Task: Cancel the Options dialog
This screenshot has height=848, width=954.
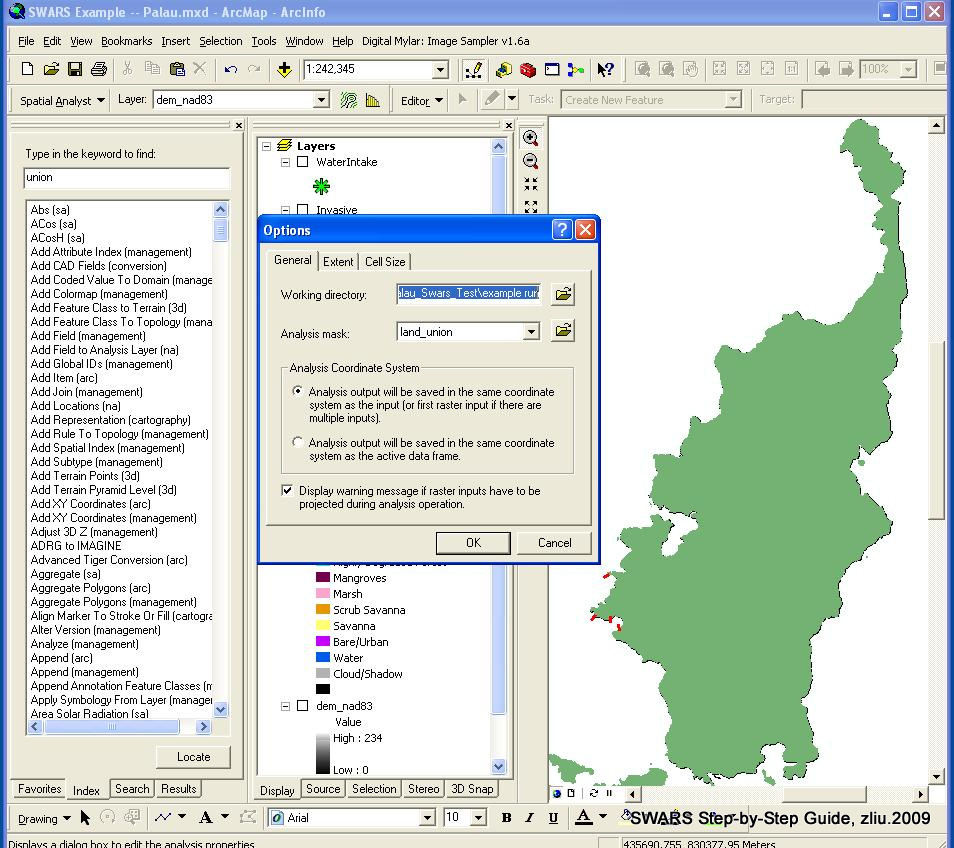Action: coord(554,543)
